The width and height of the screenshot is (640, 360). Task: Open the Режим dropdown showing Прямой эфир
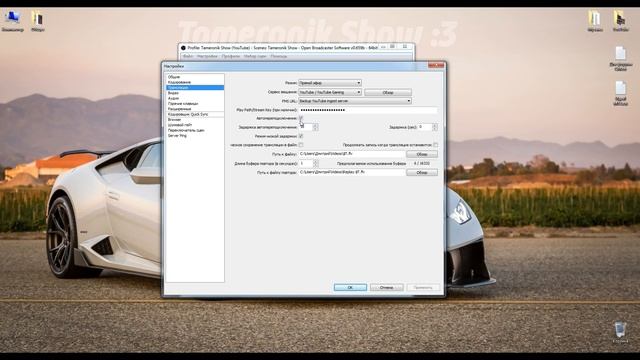[x=330, y=83]
